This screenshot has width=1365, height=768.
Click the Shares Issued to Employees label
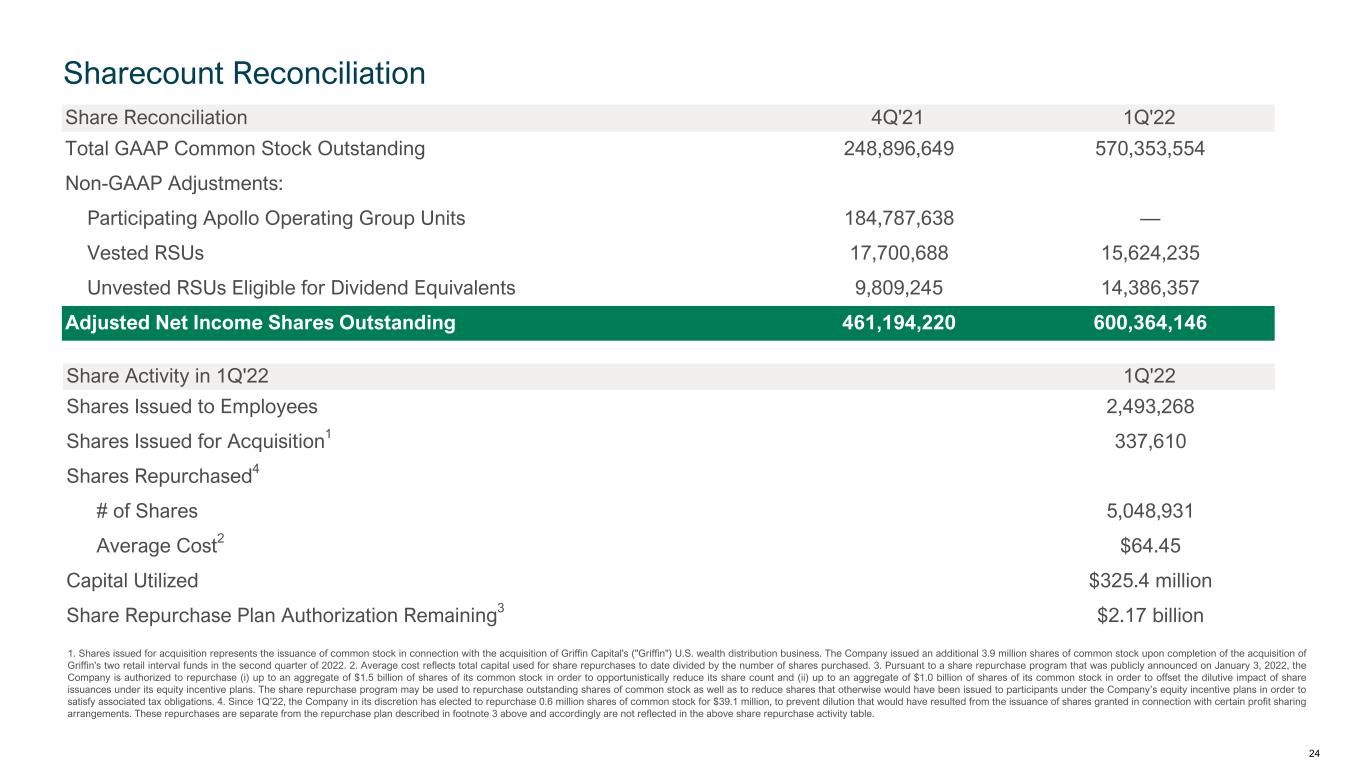192,407
